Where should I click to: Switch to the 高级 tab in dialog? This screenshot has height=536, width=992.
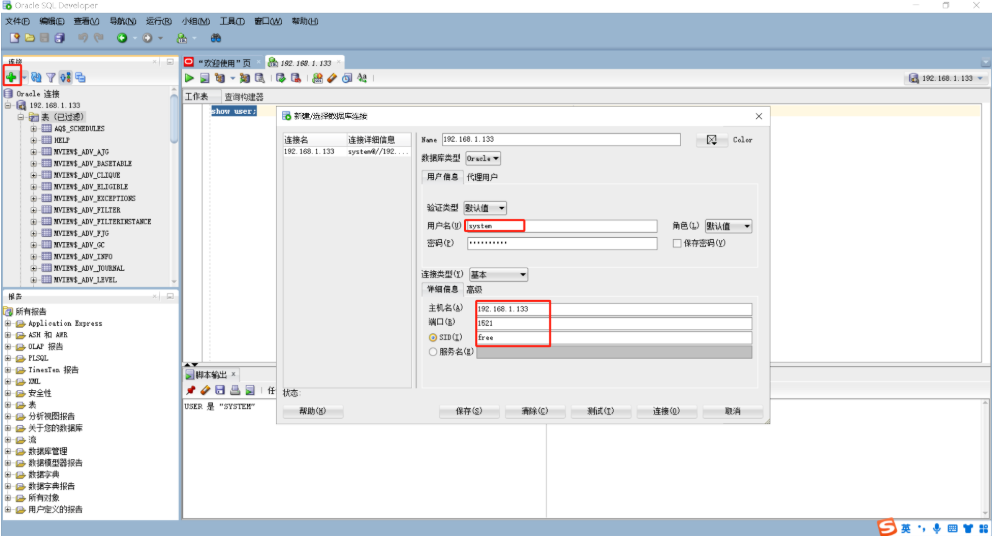coord(474,289)
